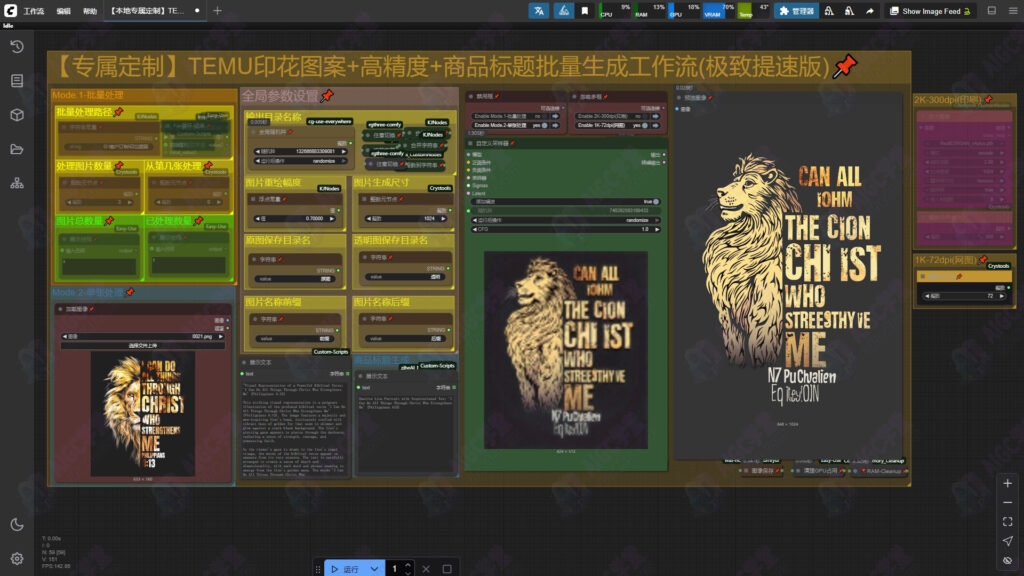Click the unsaved changes dot on workflow tab

[x=197, y=11]
